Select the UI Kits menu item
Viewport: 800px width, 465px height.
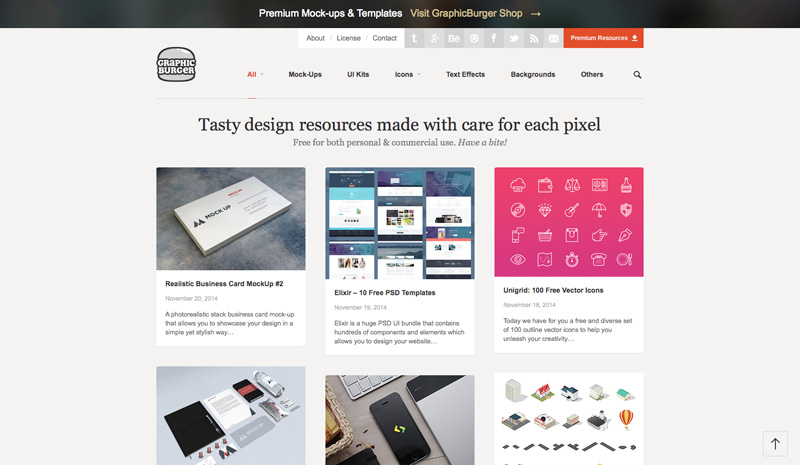(x=358, y=75)
